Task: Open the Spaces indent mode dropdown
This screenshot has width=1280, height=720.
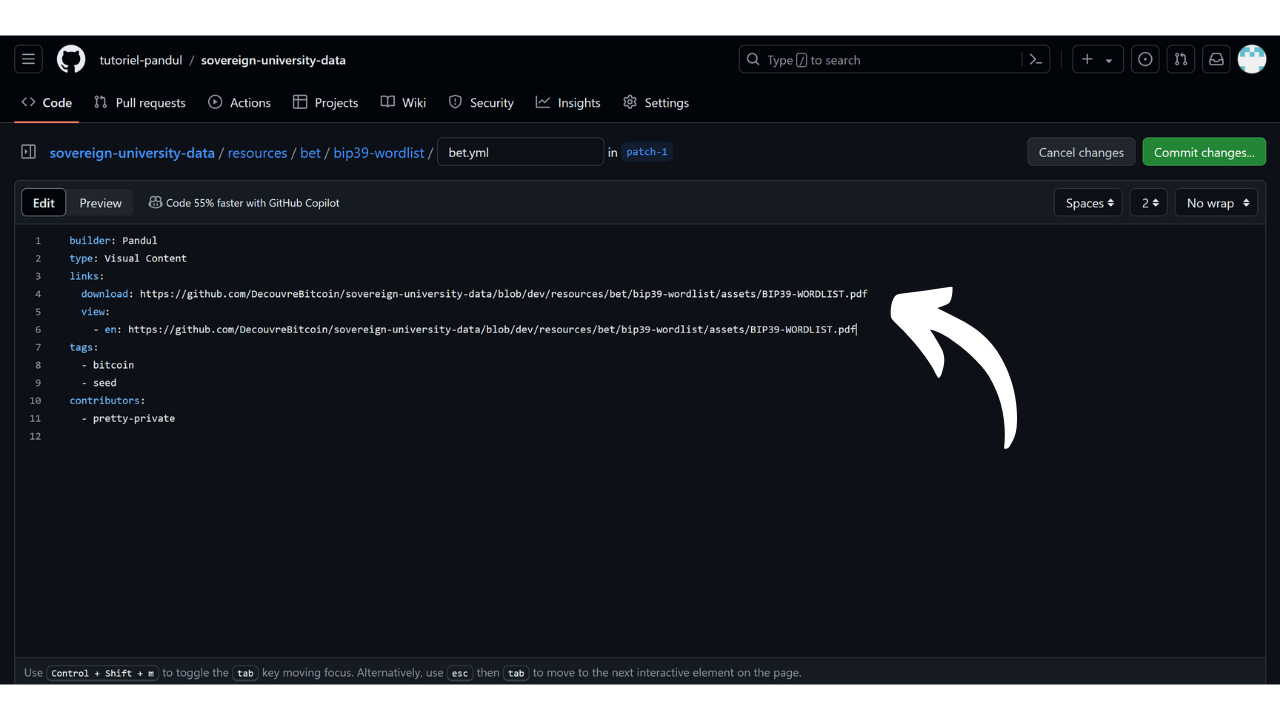Action: click(x=1088, y=203)
